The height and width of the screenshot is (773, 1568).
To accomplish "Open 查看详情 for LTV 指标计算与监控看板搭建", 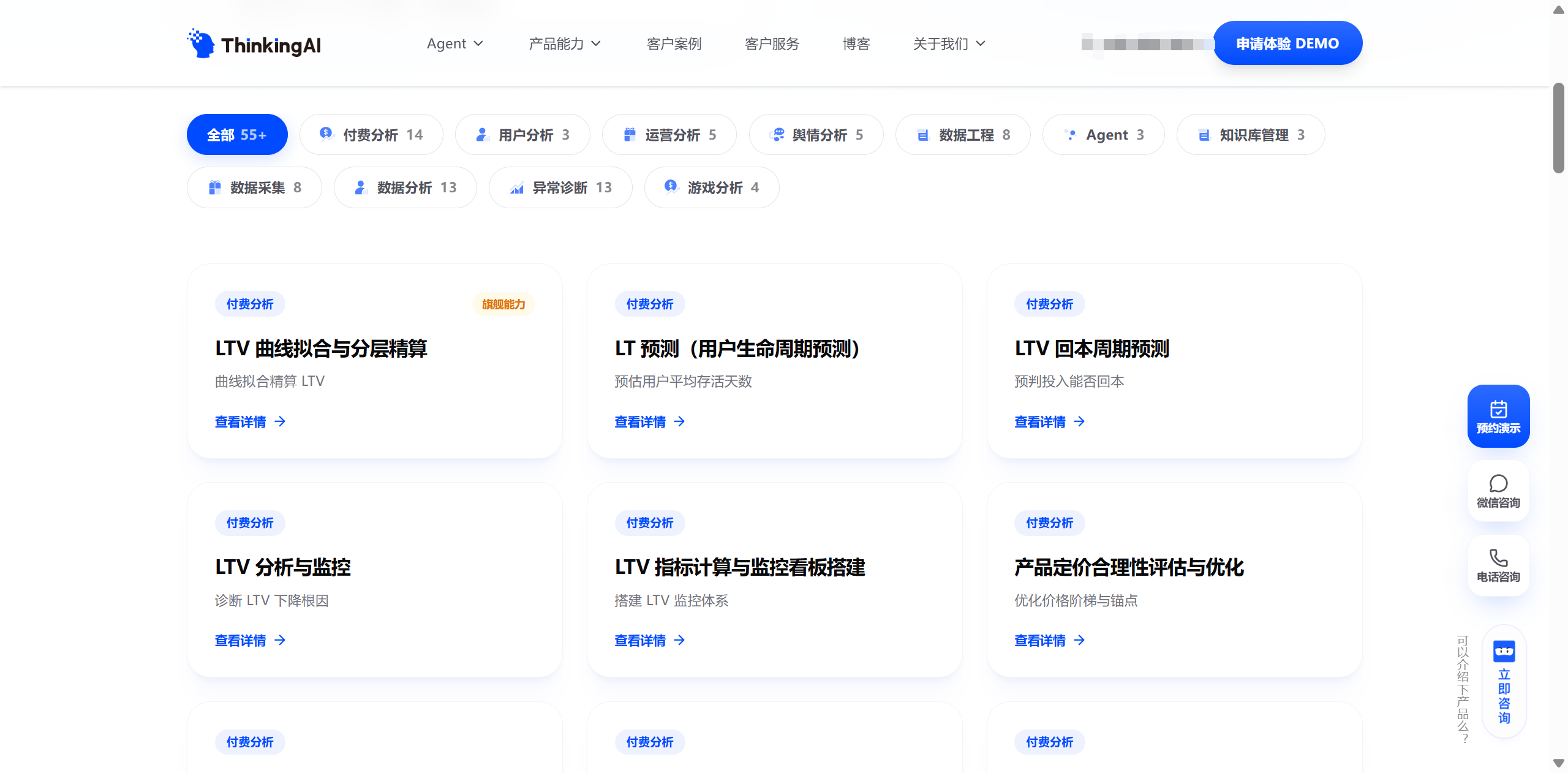I will 650,640.
